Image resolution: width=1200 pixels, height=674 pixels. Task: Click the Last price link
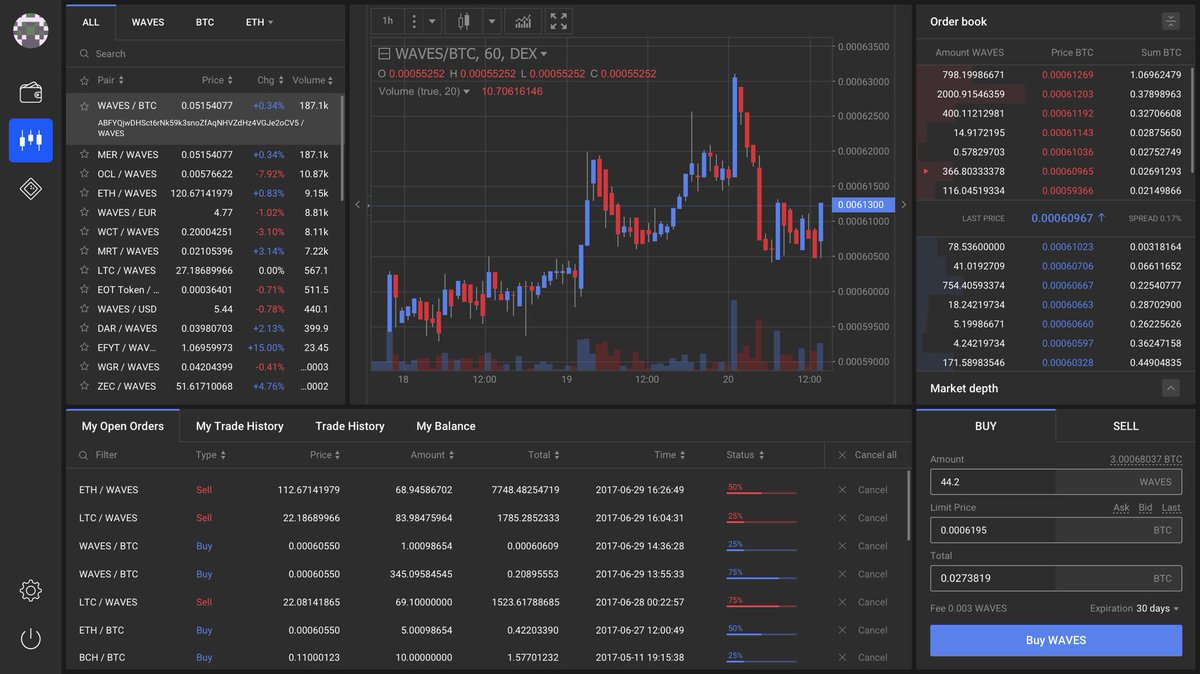tap(1171, 508)
